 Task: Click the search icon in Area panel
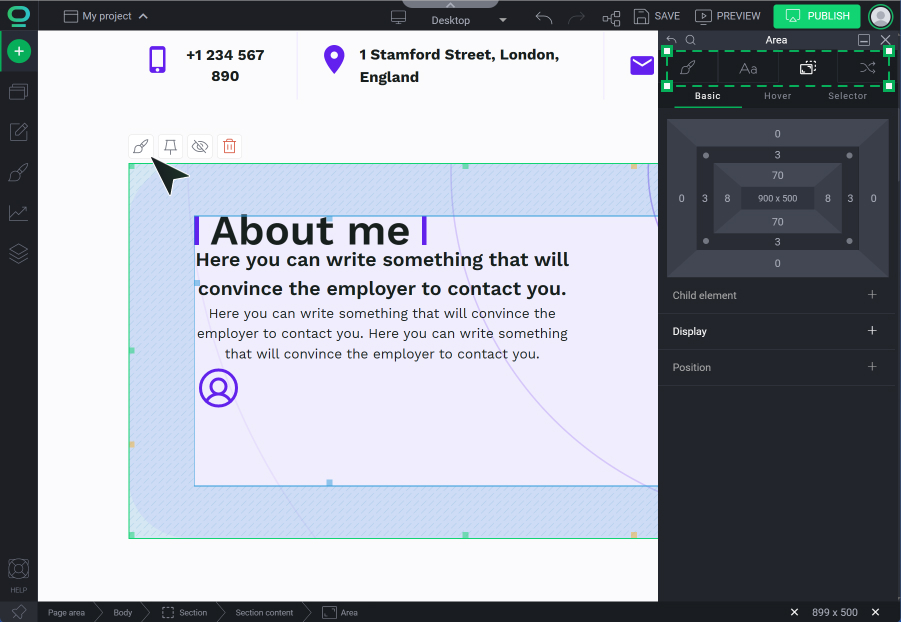691,40
